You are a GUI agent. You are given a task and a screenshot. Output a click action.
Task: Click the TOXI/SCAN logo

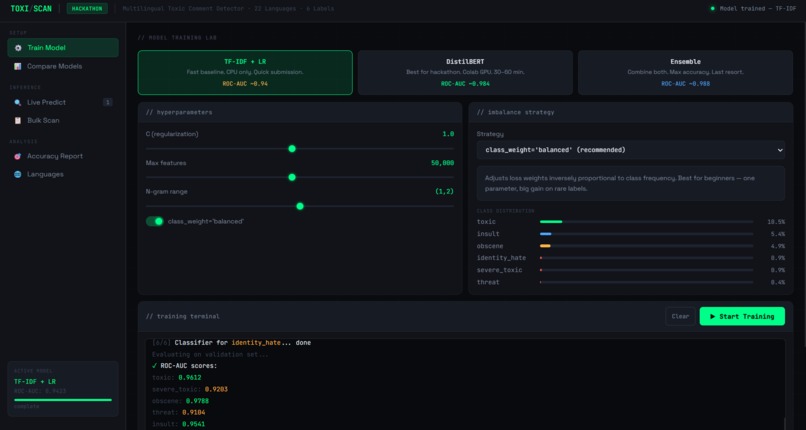tap(31, 8)
